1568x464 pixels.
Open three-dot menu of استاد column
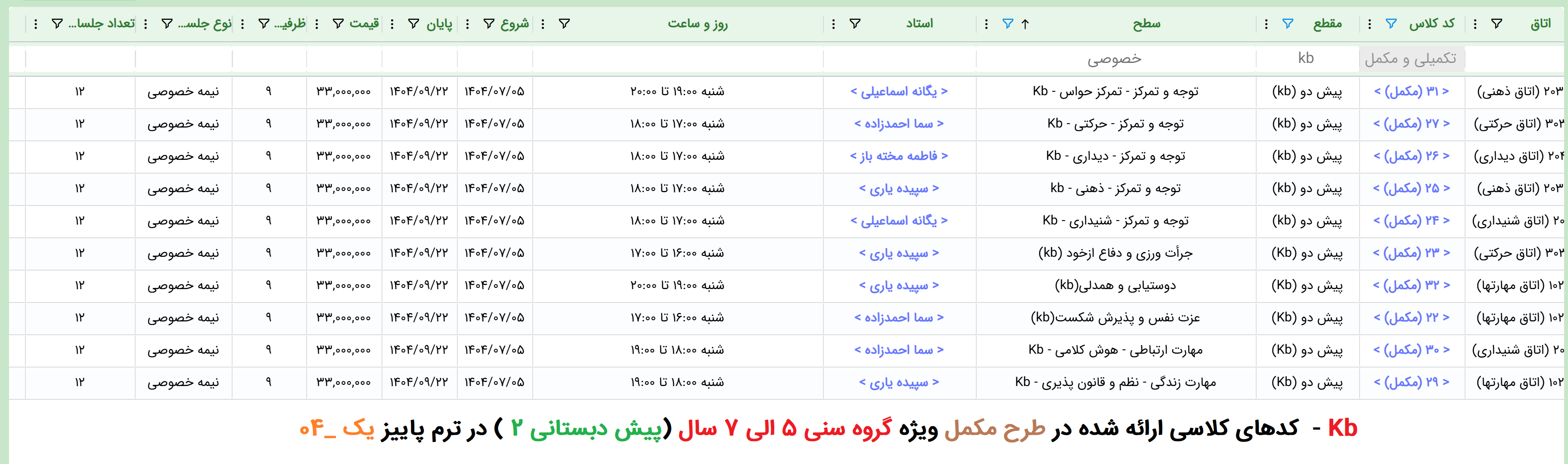tap(833, 24)
